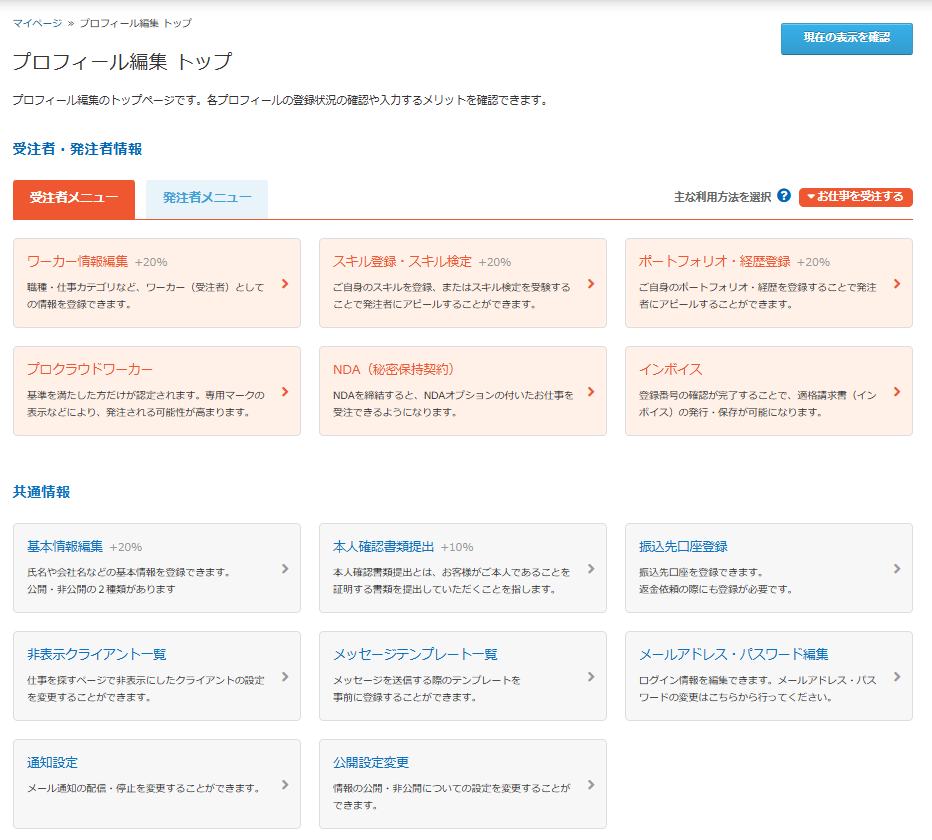Click chevron arrow on 基本情報編集 card
This screenshot has height=840, width=932.
285,569
